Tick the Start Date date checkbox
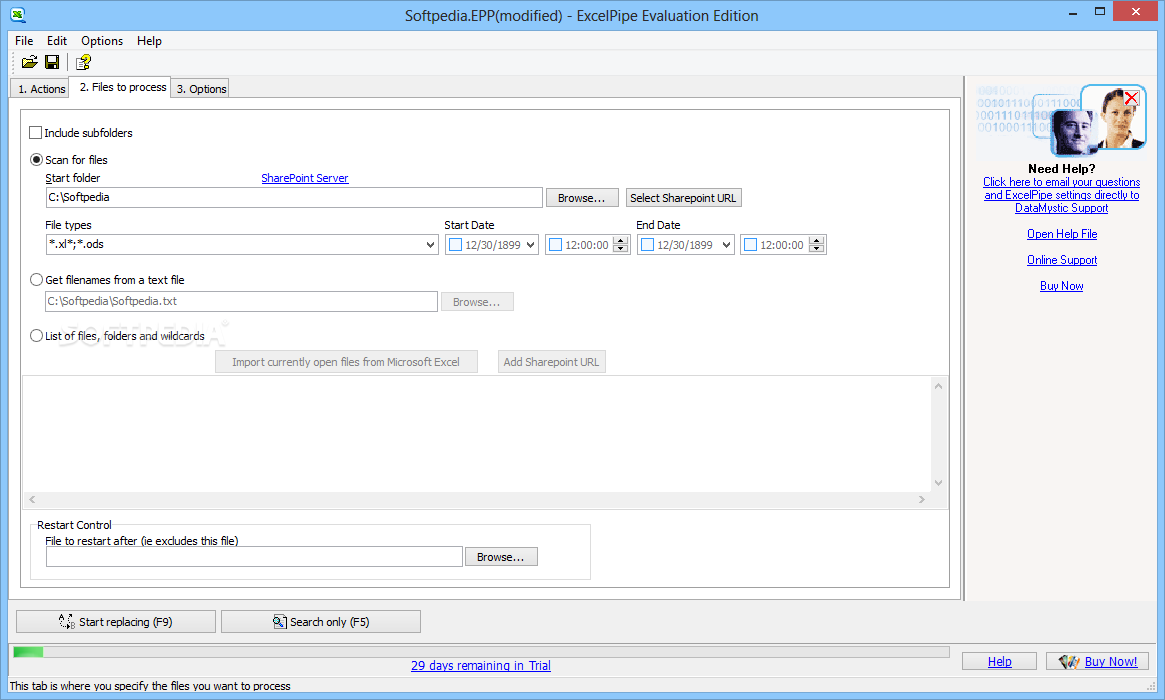Viewport: 1165px width, 700px height. (455, 244)
